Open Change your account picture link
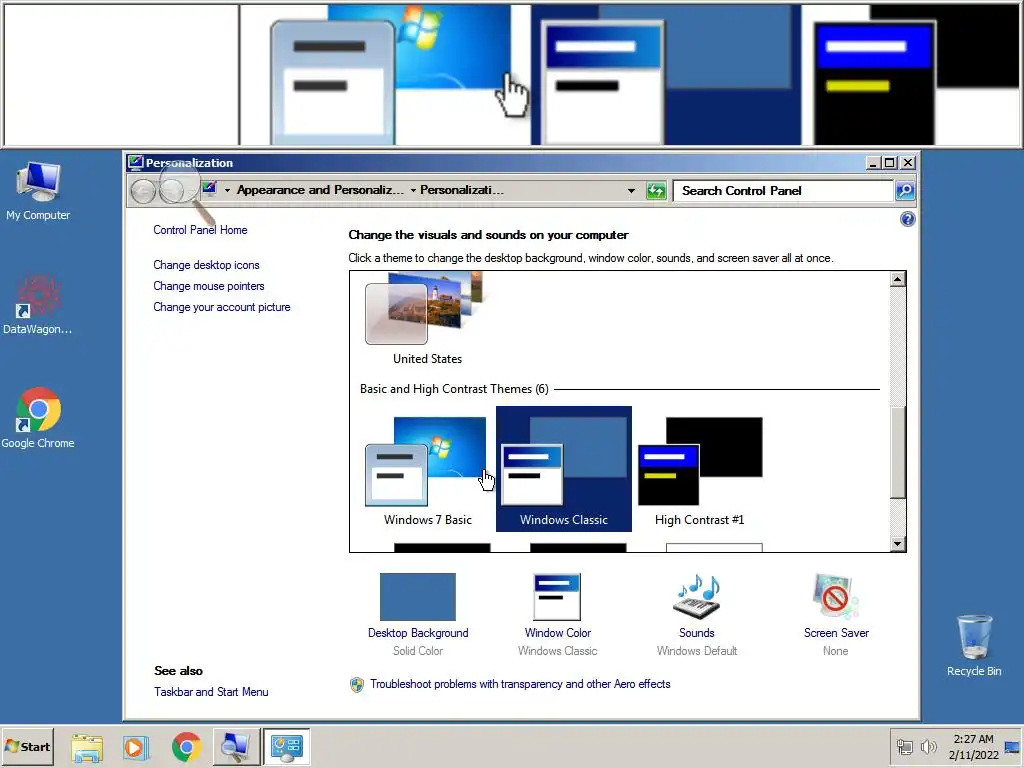 pos(221,307)
